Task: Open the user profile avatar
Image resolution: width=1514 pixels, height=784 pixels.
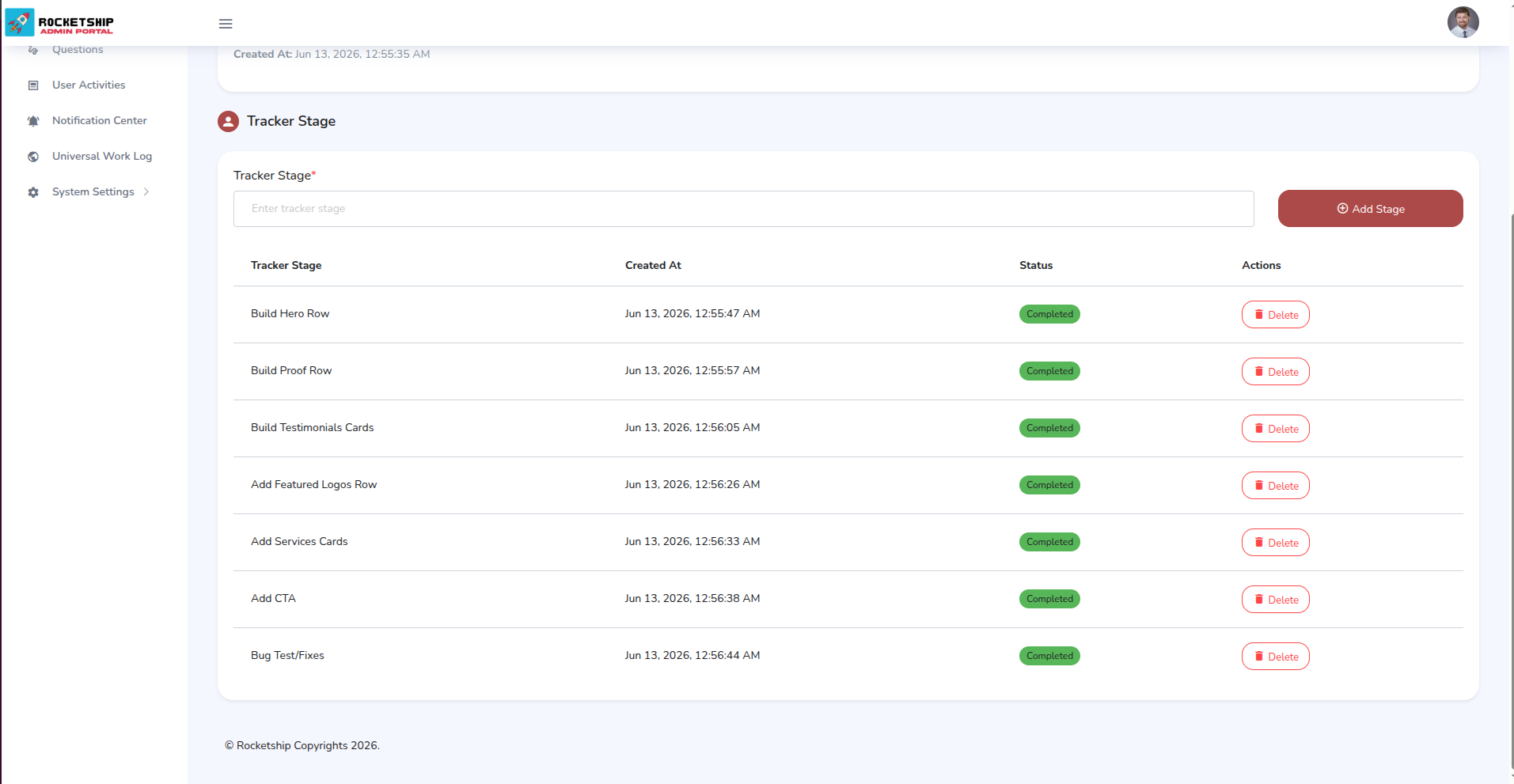Action: click(x=1463, y=22)
